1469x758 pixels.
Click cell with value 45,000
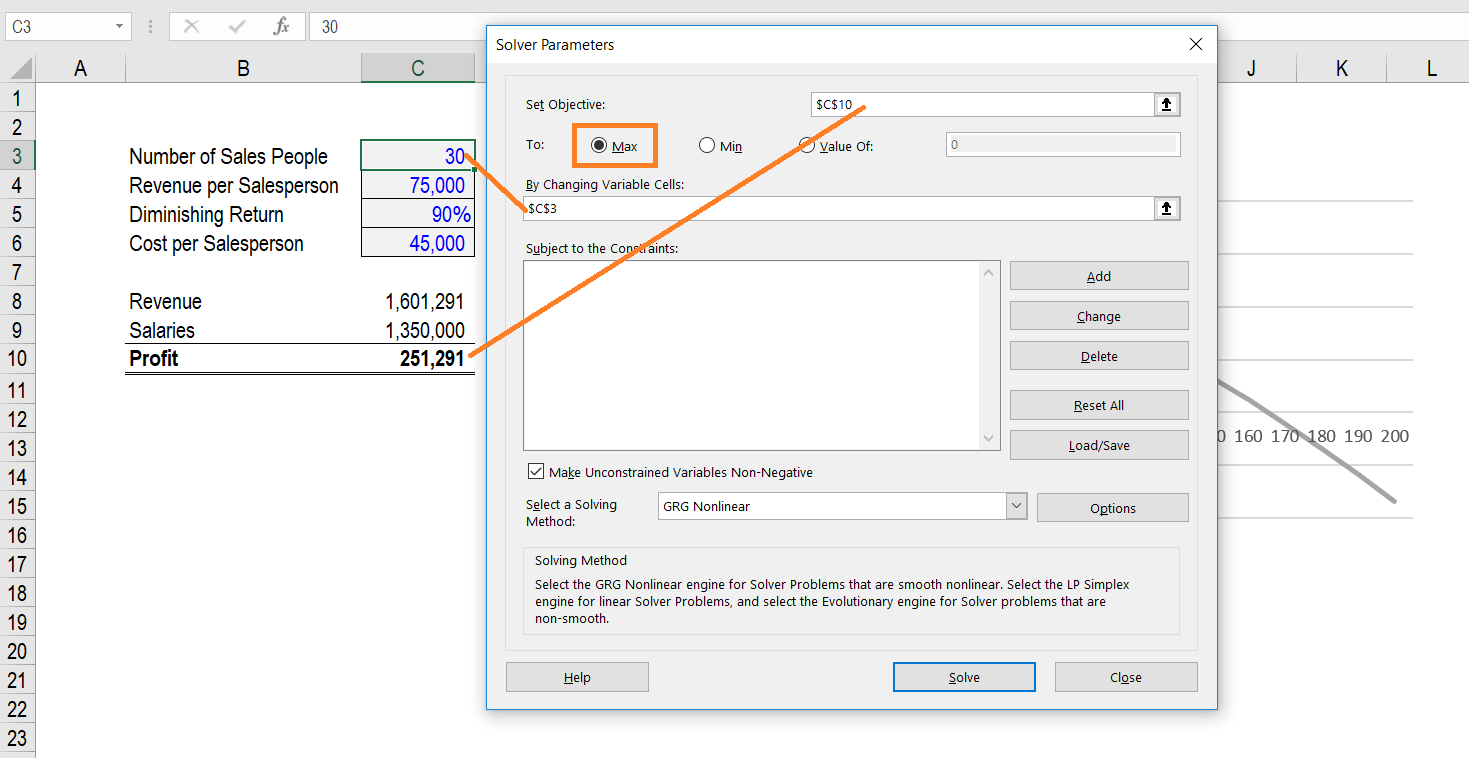417,243
